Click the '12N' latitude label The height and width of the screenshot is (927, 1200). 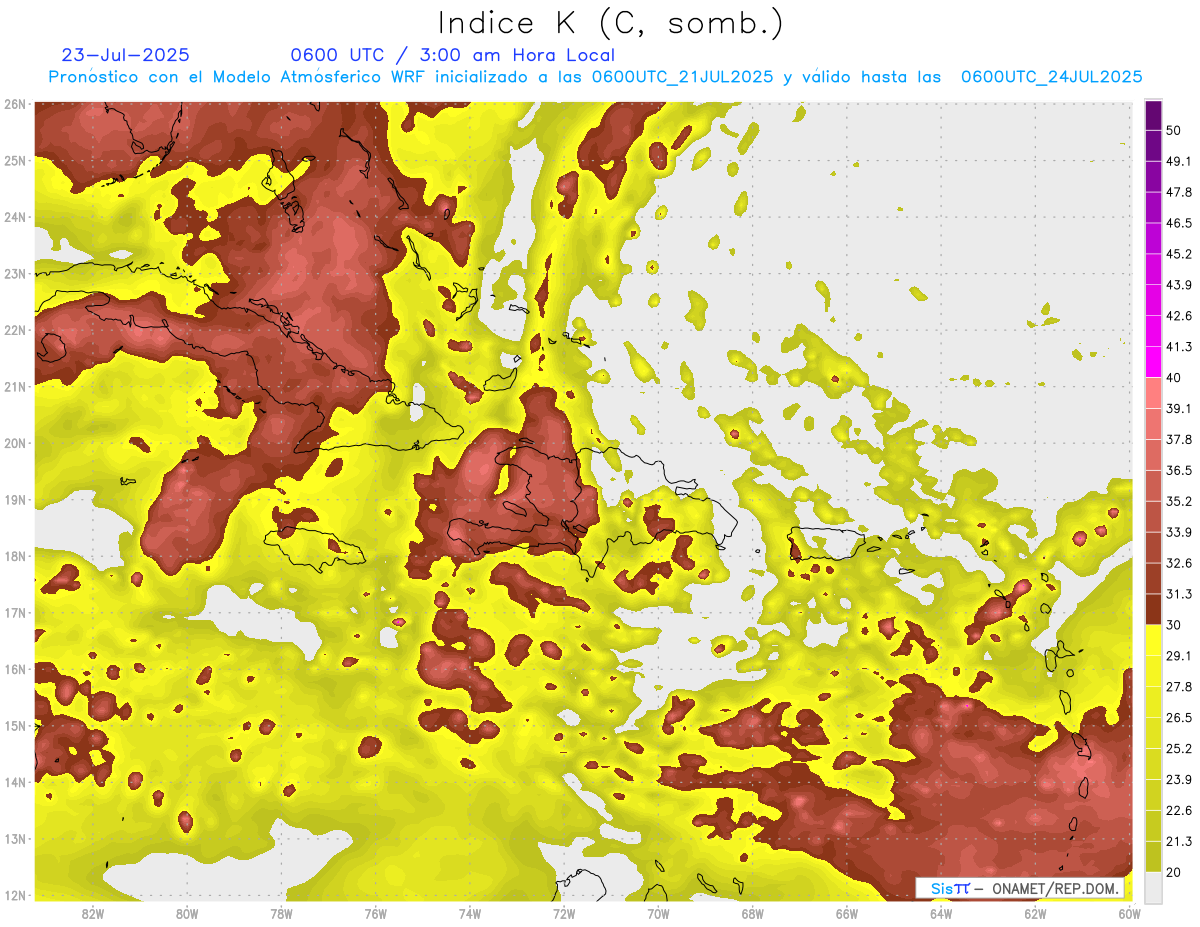15,895
